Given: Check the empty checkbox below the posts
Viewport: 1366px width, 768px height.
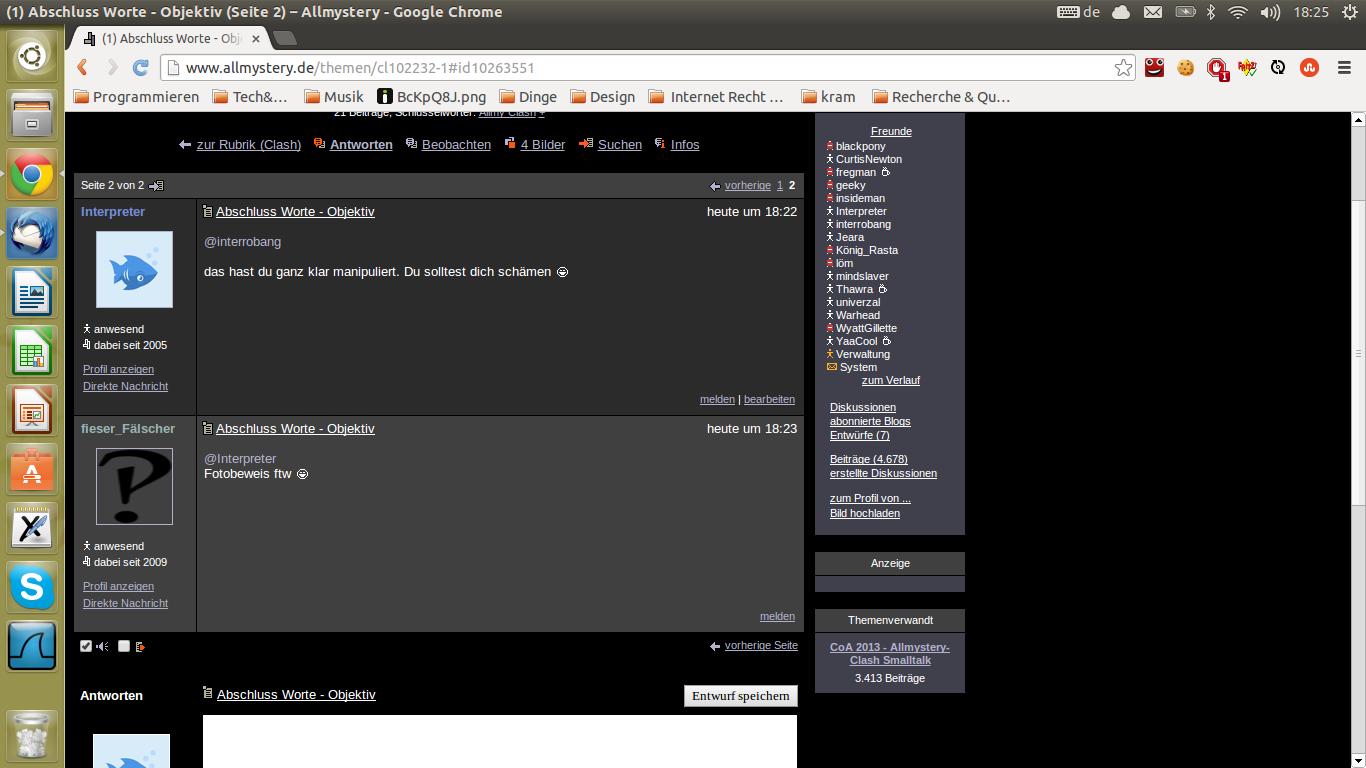Looking at the screenshot, I should tap(124, 646).
